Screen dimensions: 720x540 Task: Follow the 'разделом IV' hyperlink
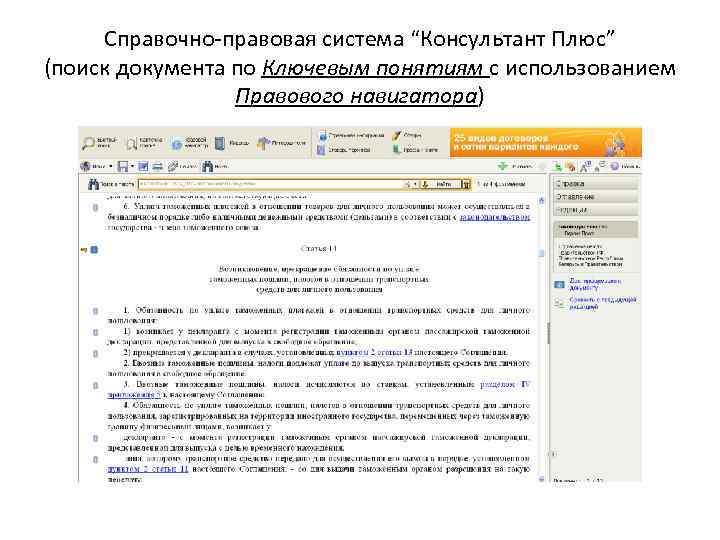[505, 384]
